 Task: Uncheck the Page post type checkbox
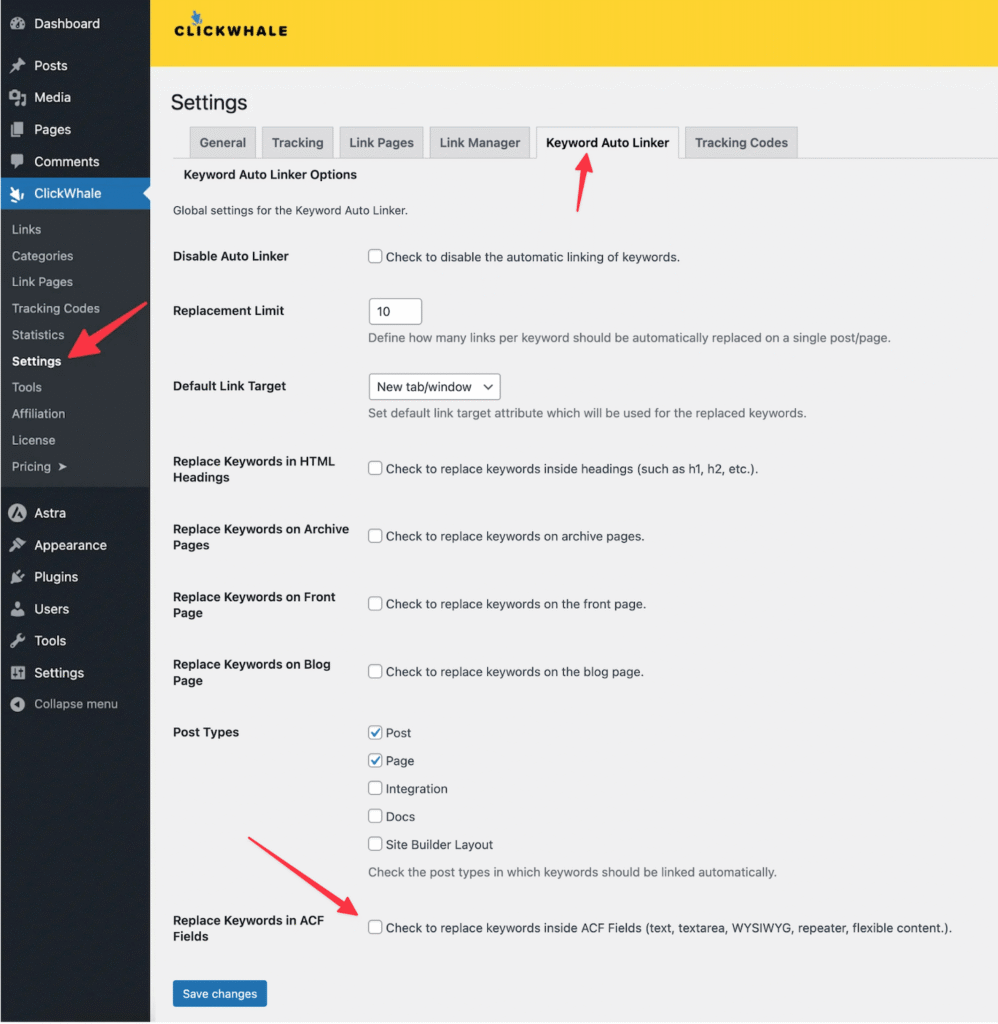[x=375, y=760]
